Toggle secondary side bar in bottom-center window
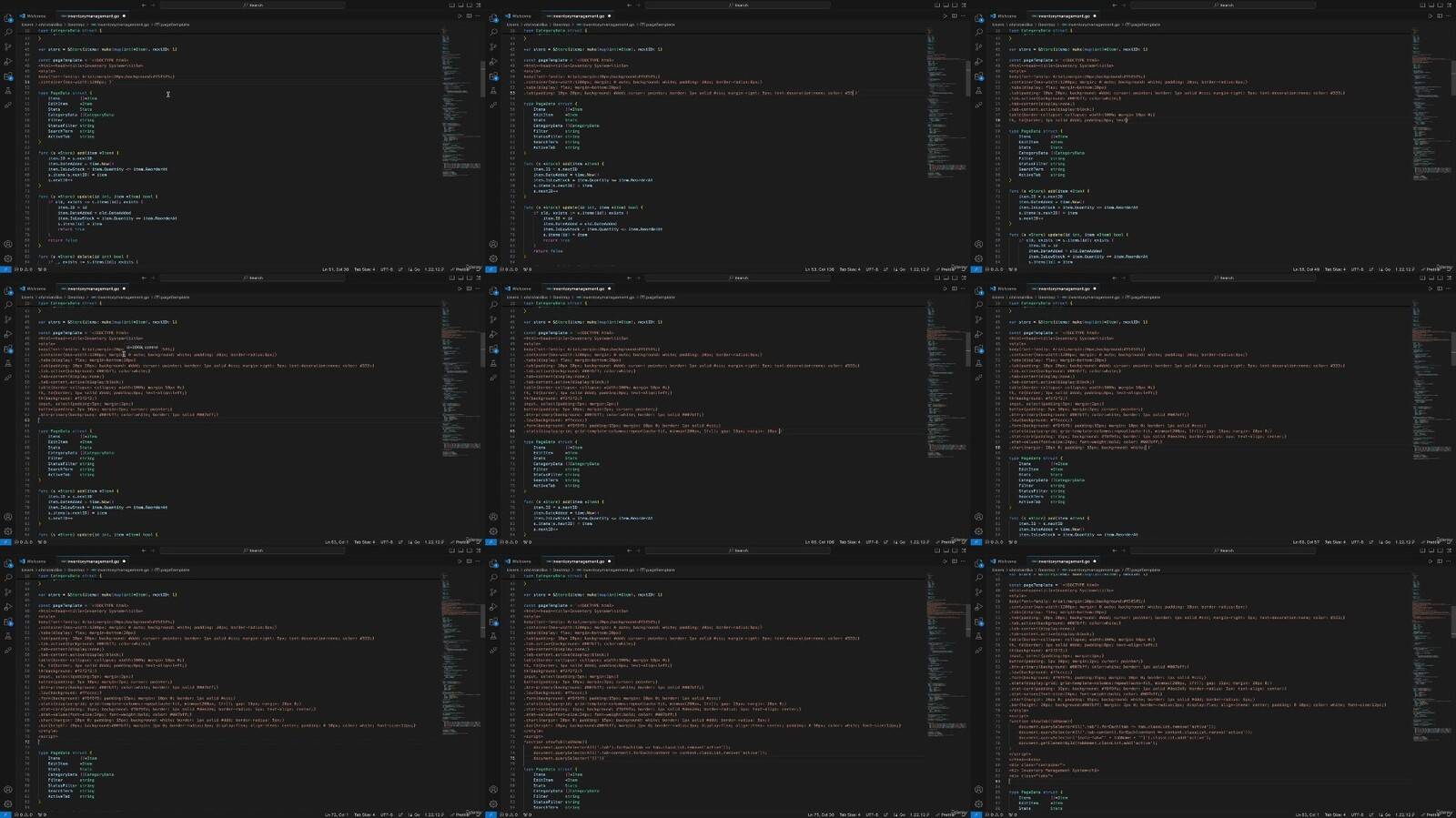Viewport: 1456px width, 818px height. (x=955, y=550)
